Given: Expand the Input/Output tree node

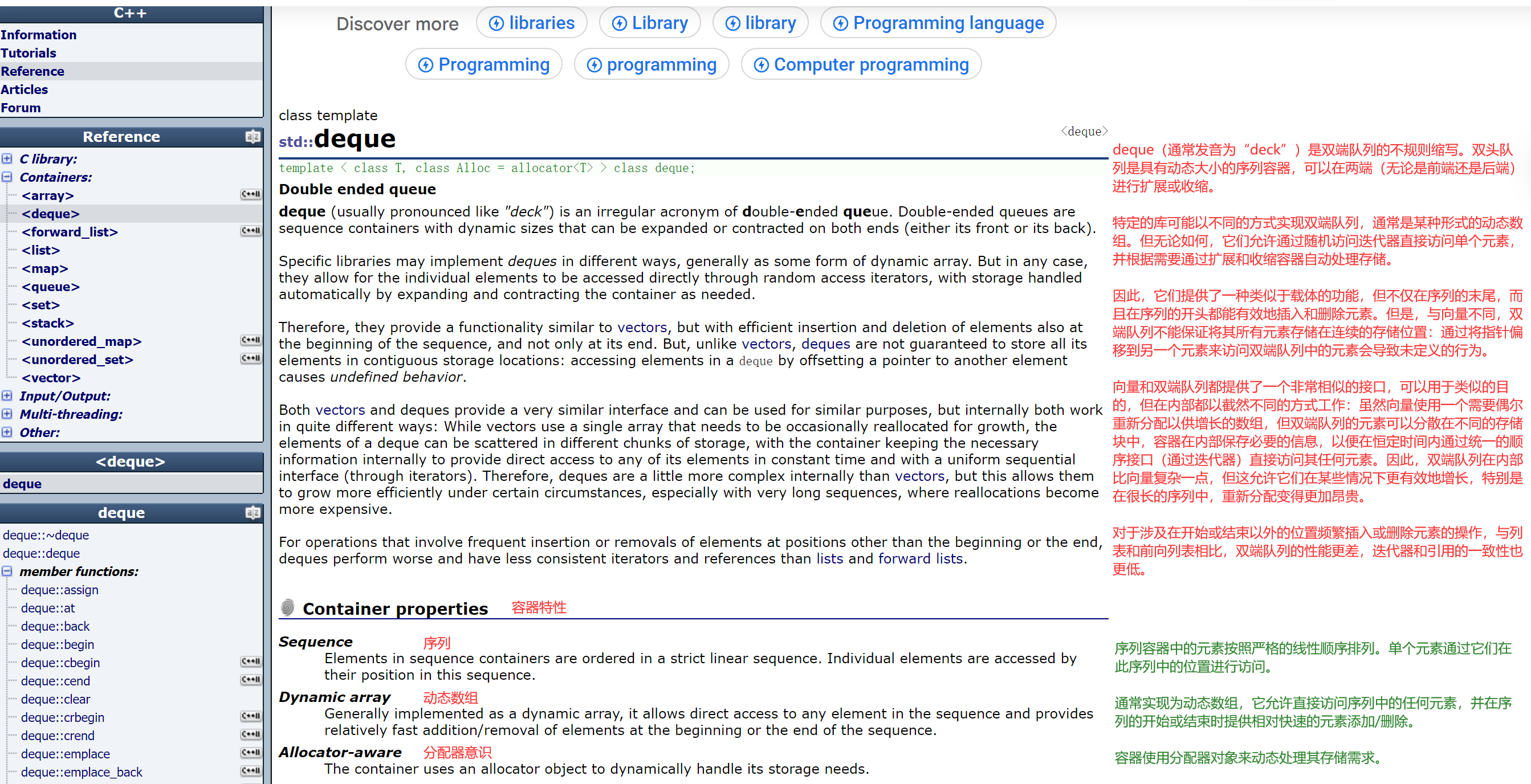Looking at the screenshot, I should 6,395.
